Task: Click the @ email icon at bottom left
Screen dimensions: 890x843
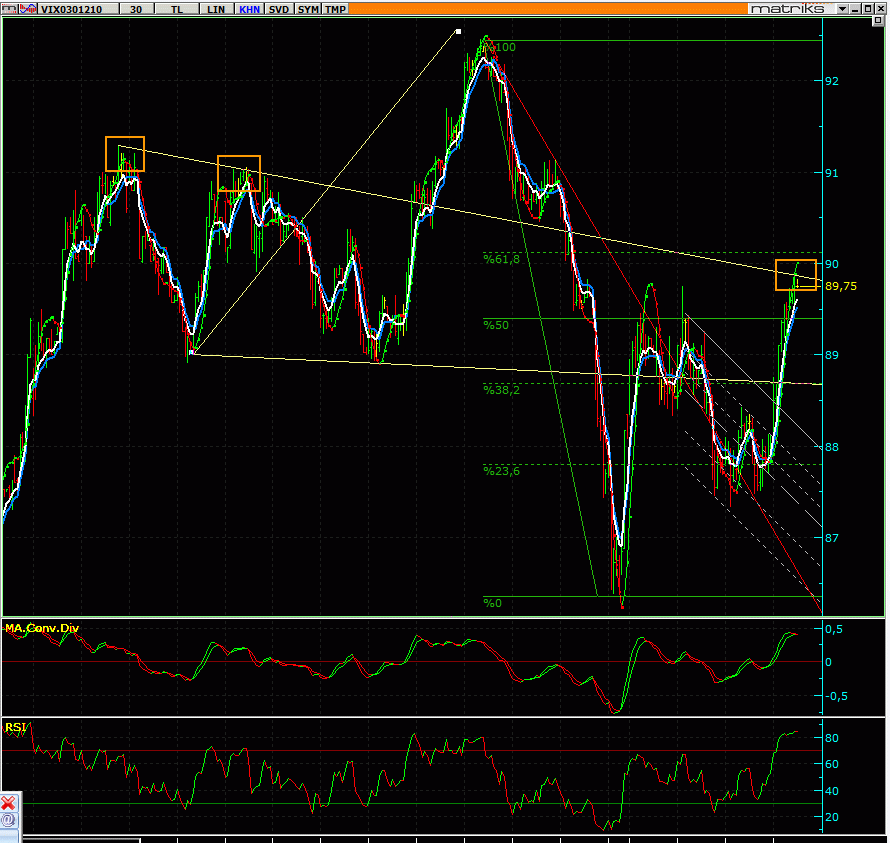Action: point(8,820)
